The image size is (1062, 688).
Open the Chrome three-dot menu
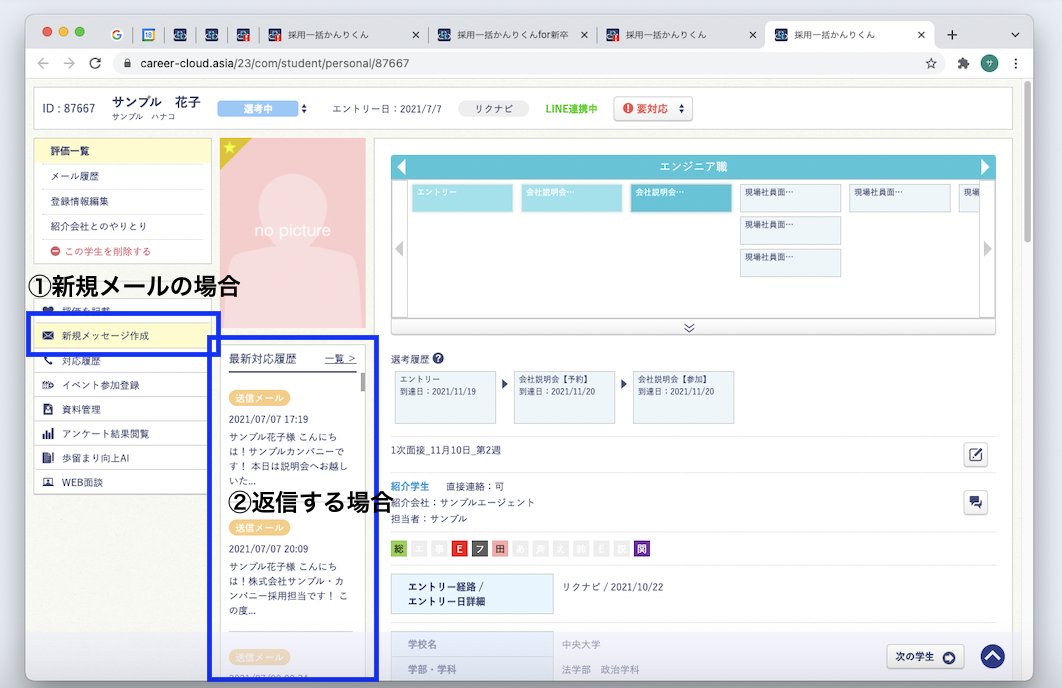click(1015, 63)
